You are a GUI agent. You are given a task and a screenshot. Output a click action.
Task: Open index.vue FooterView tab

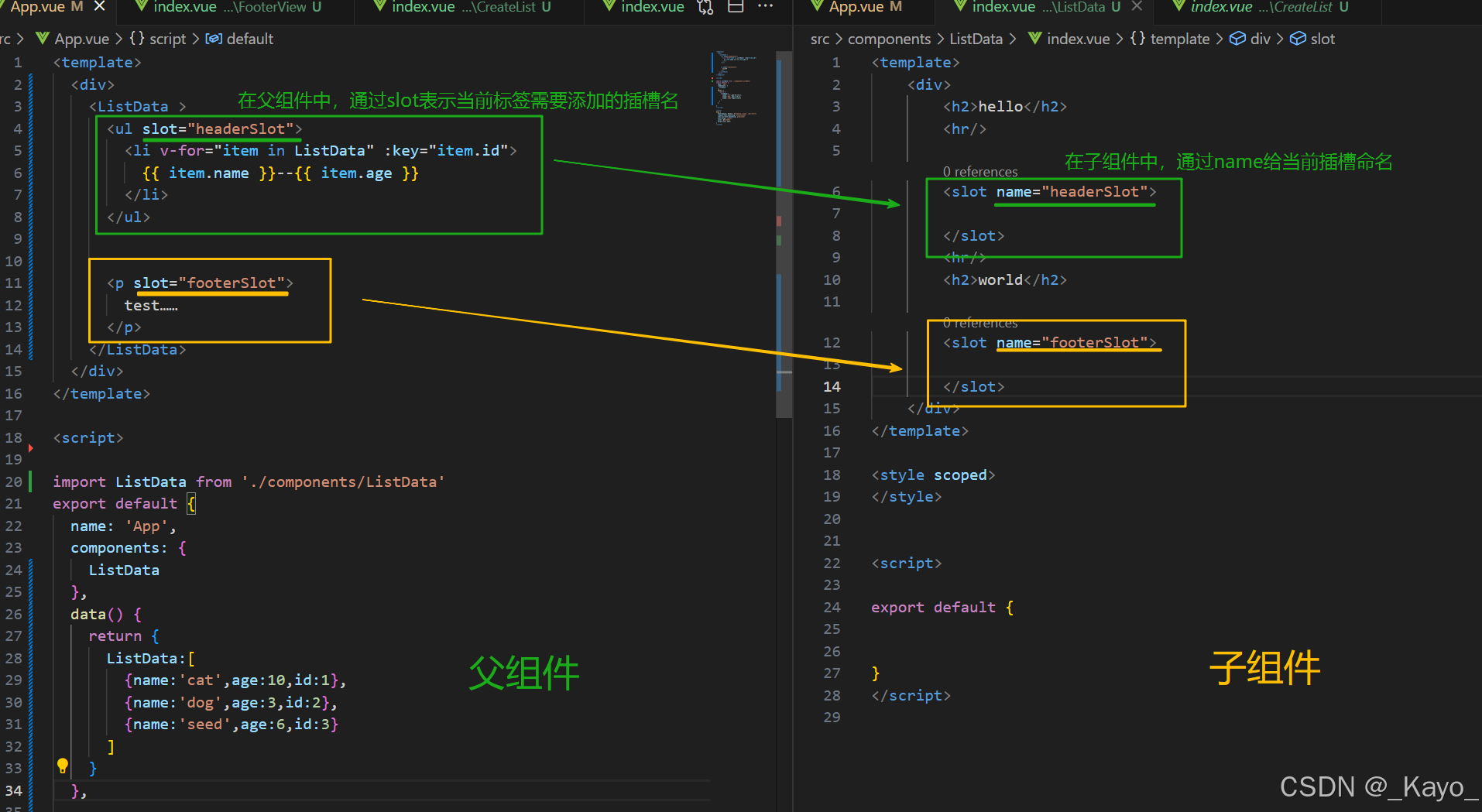click(228, 7)
